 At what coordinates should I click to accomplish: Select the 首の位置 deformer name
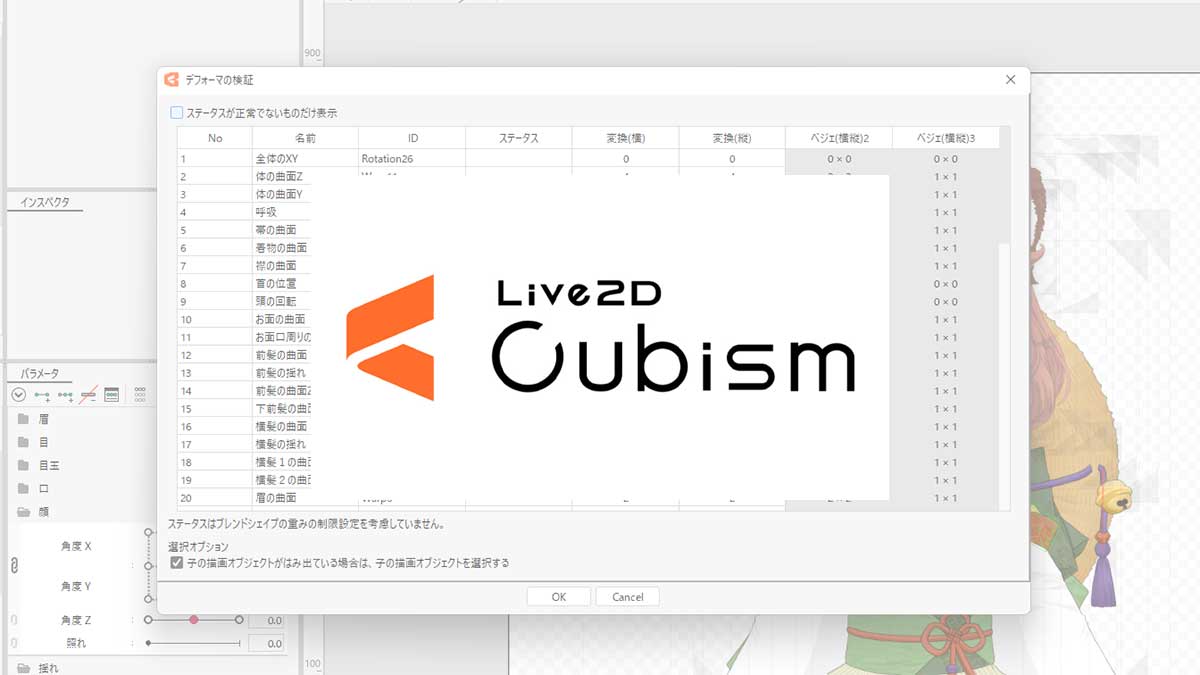[x=275, y=284]
